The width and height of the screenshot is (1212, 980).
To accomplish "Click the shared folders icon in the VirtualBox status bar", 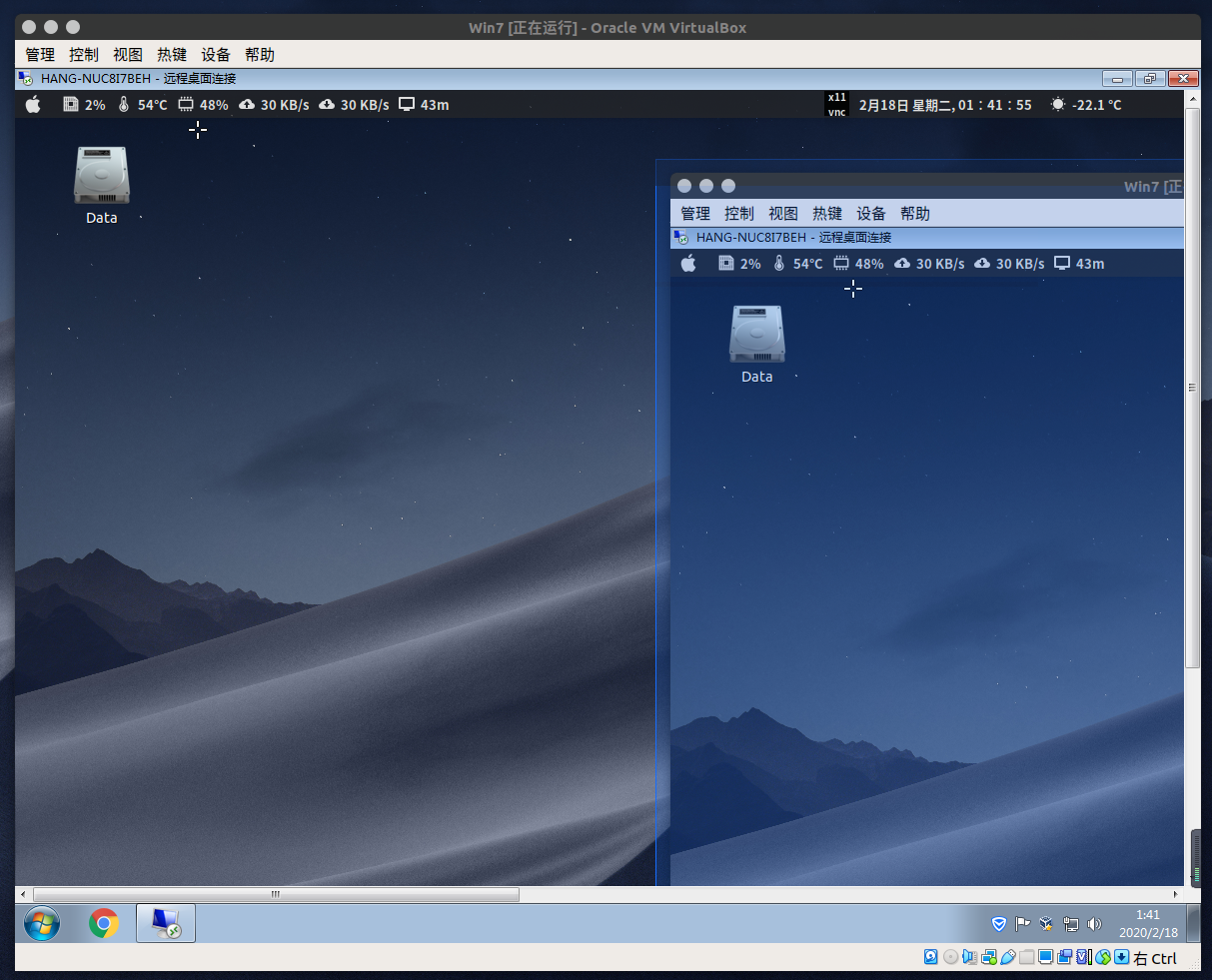I will click(x=1026, y=957).
